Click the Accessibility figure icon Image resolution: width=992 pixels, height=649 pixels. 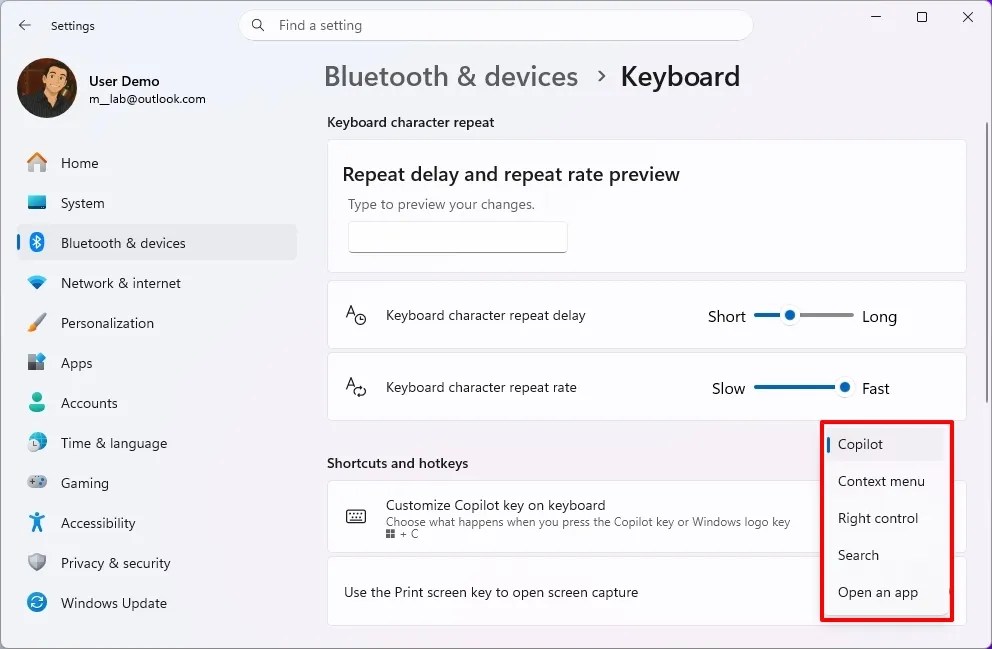pos(37,522)
